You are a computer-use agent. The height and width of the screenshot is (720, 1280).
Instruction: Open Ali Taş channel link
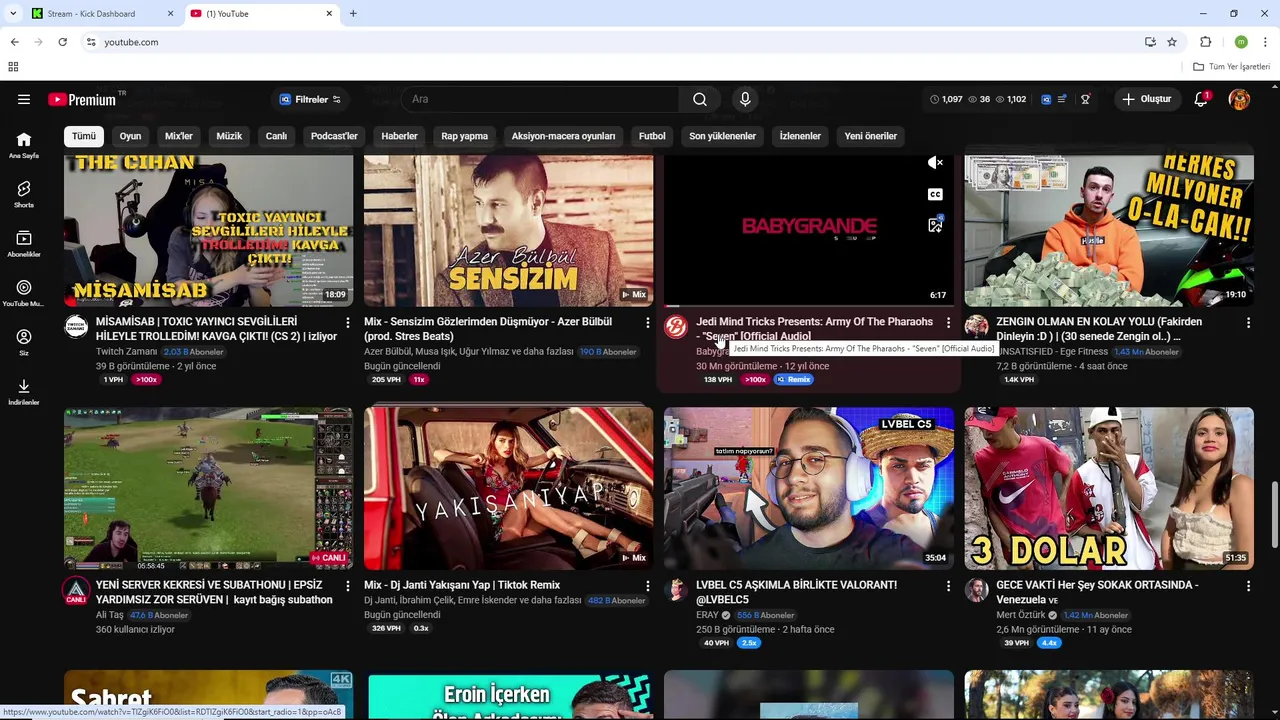pos(110,615)
